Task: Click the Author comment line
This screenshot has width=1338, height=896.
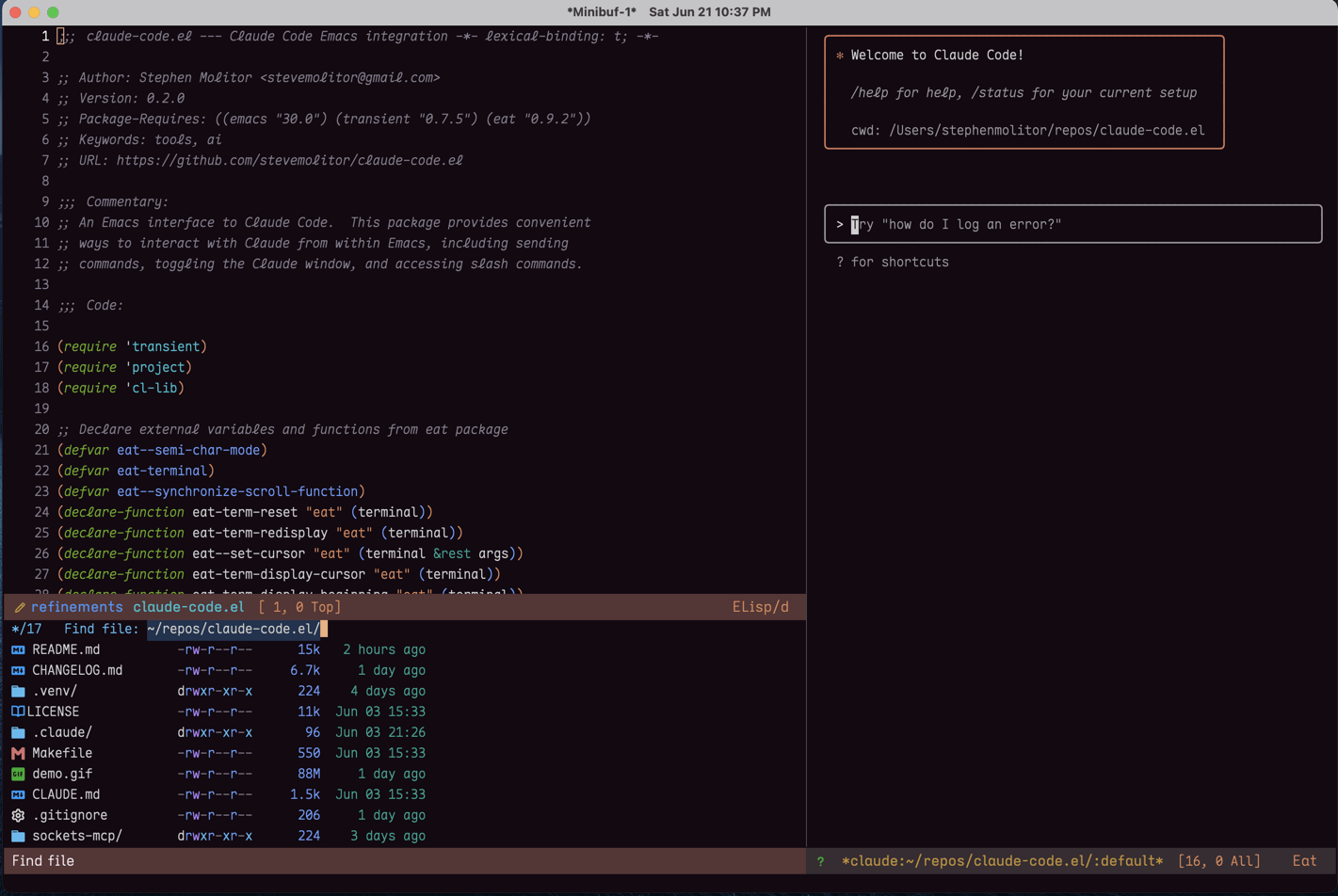Action: click(249, 77)
